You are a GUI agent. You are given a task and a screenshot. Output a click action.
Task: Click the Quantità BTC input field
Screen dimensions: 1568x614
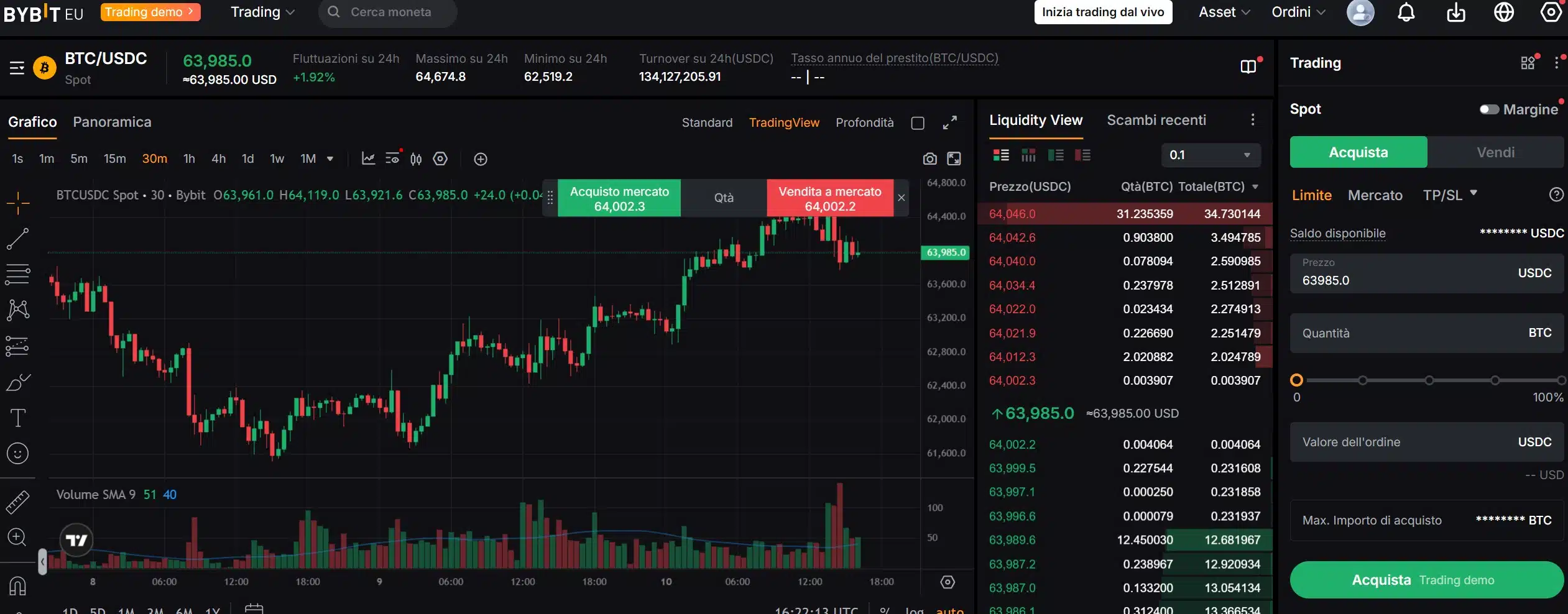click(x=1427, y=333)
